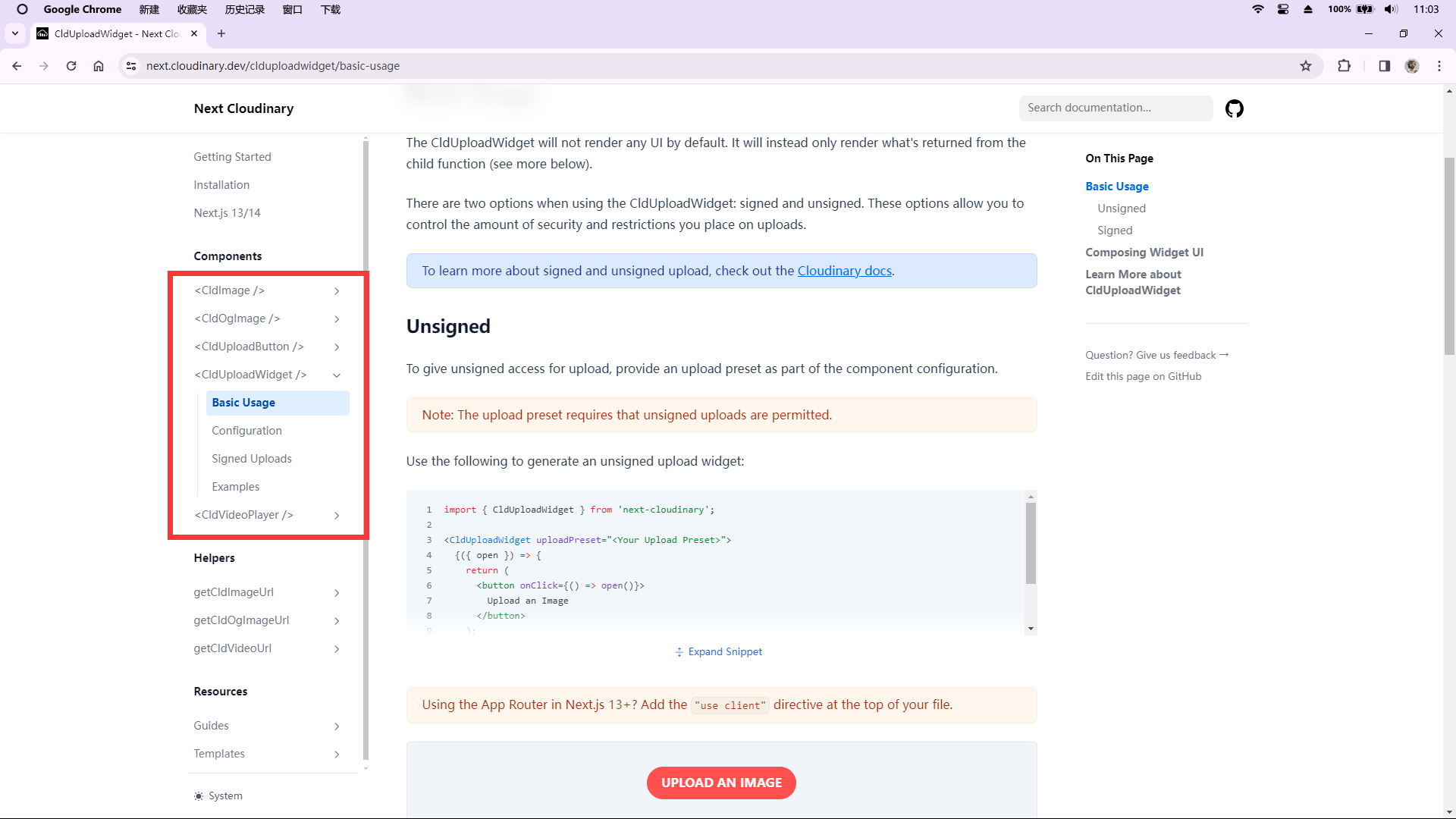Click the browser forward arrow
The height and width of the screenshot is (819, 1456).
click(44, 66)
